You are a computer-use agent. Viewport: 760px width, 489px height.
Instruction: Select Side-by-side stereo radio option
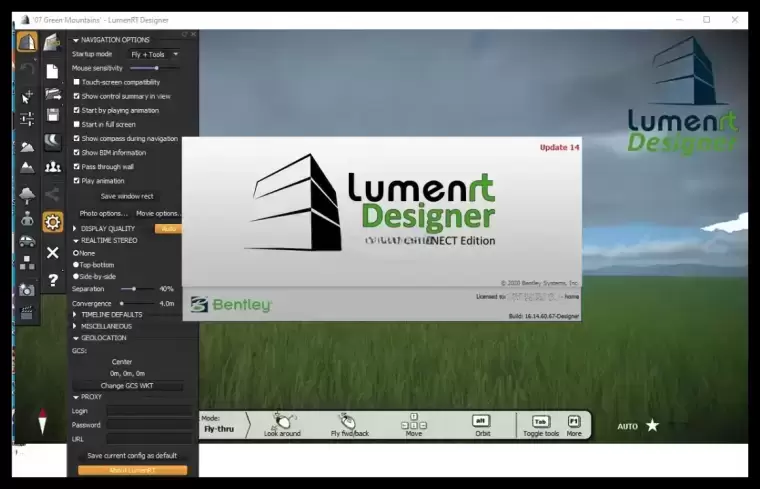tap(76, 276)
